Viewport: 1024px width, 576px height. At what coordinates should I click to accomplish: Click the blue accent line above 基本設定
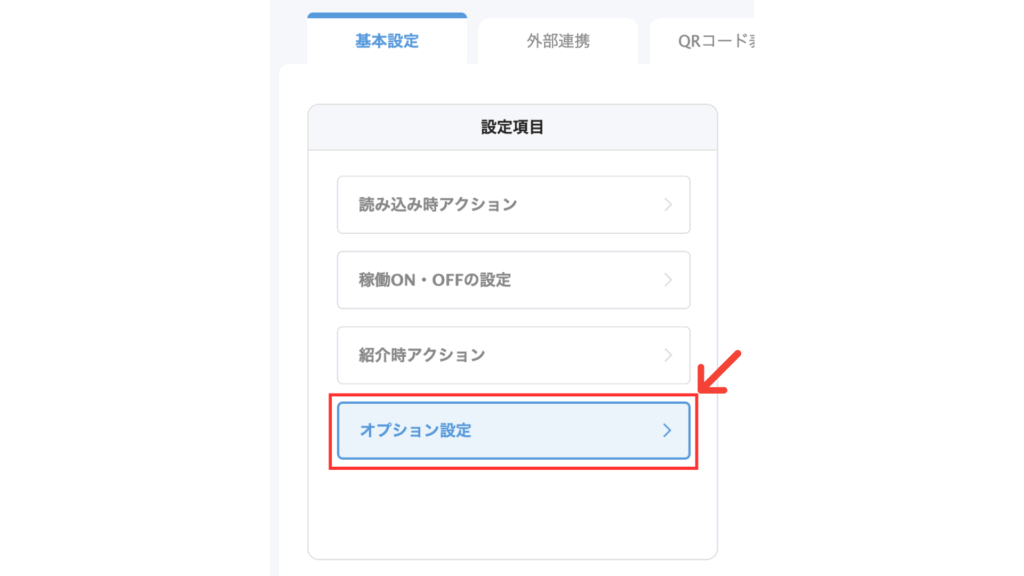click(x=386, y=15)
